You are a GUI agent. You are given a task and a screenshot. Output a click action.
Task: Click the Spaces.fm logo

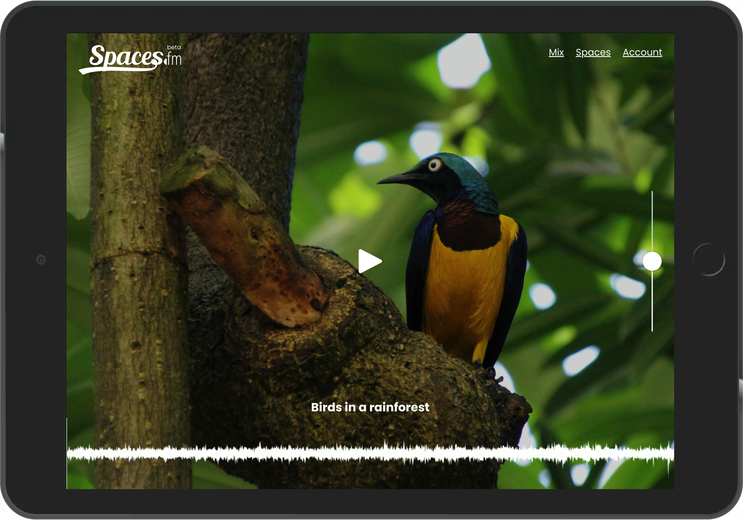(130, 59)
